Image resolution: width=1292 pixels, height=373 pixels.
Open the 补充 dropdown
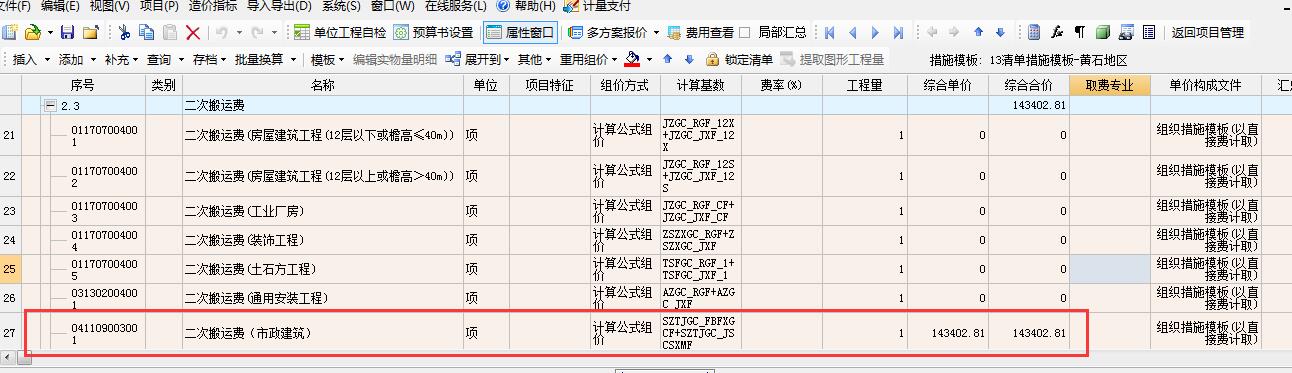[x=121, y=60]
